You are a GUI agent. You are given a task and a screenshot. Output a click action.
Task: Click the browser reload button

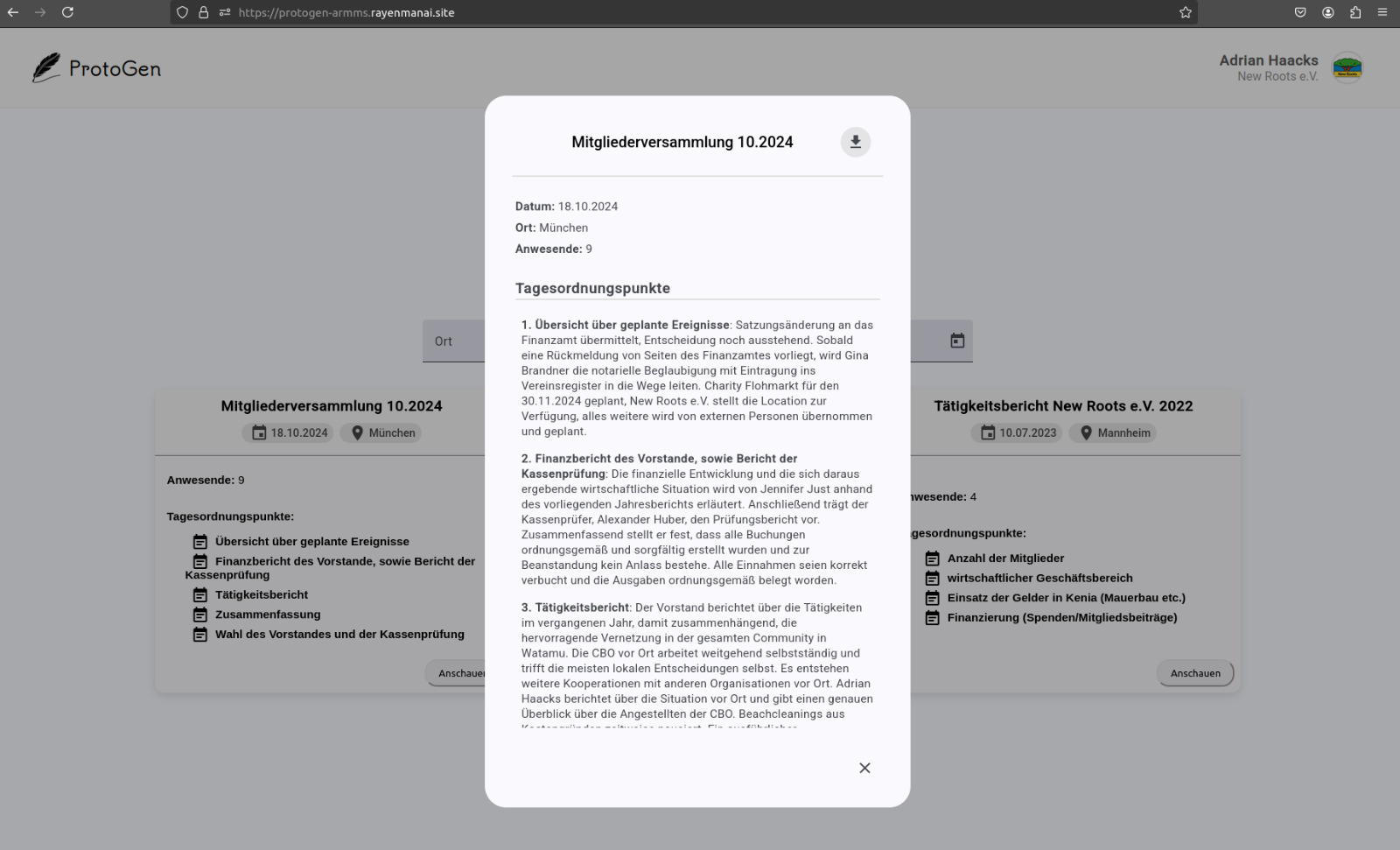[x=67, y=12]
